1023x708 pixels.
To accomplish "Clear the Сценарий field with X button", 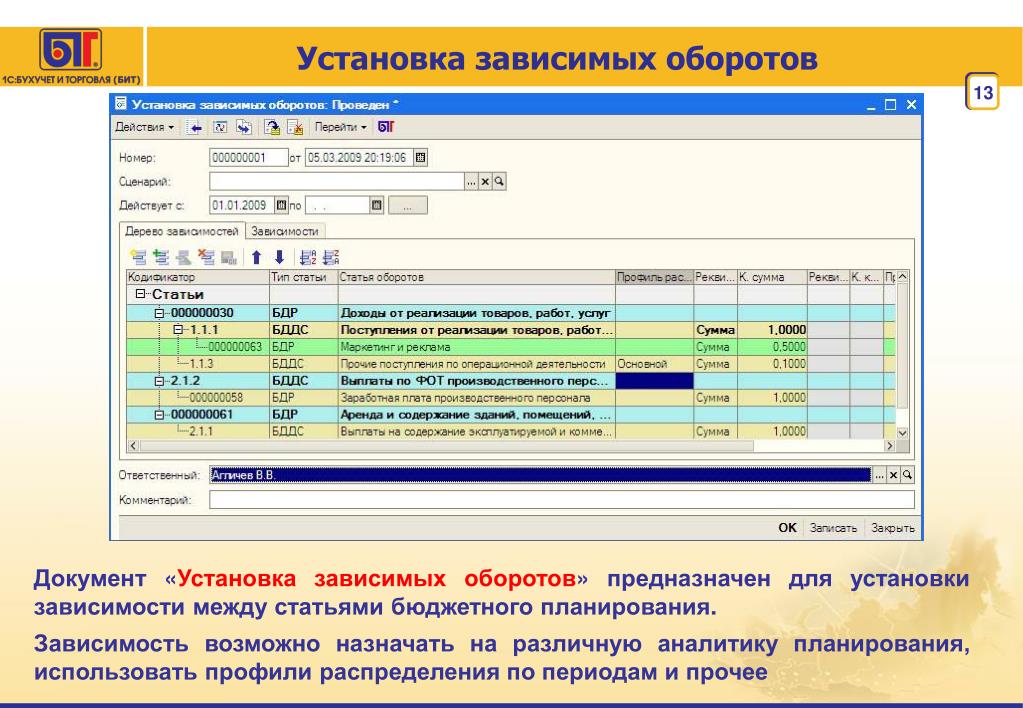I will pos(485,181).
